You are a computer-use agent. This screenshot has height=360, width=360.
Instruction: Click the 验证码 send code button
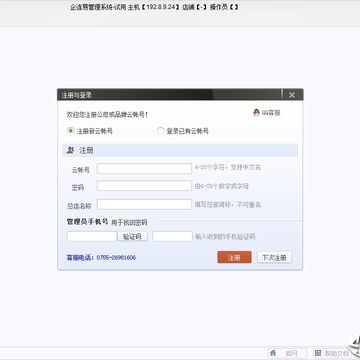[133, 237]
